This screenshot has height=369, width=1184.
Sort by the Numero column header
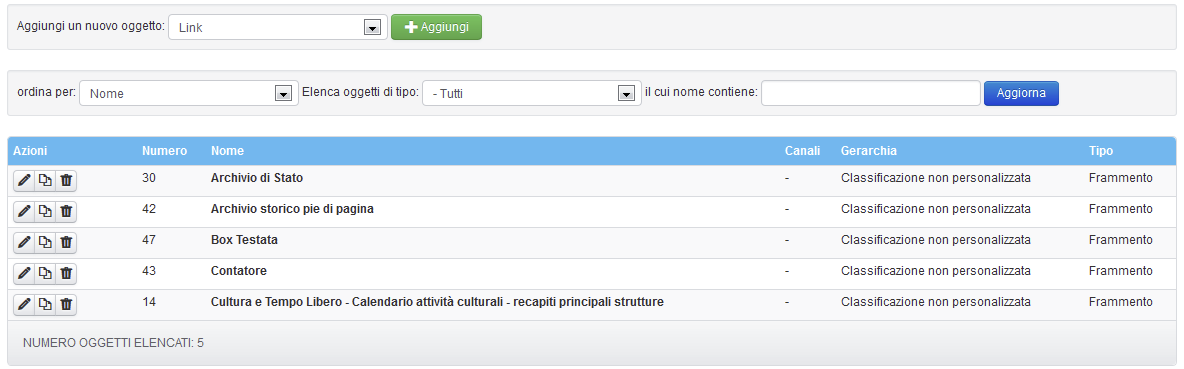[x=165, y=151]
